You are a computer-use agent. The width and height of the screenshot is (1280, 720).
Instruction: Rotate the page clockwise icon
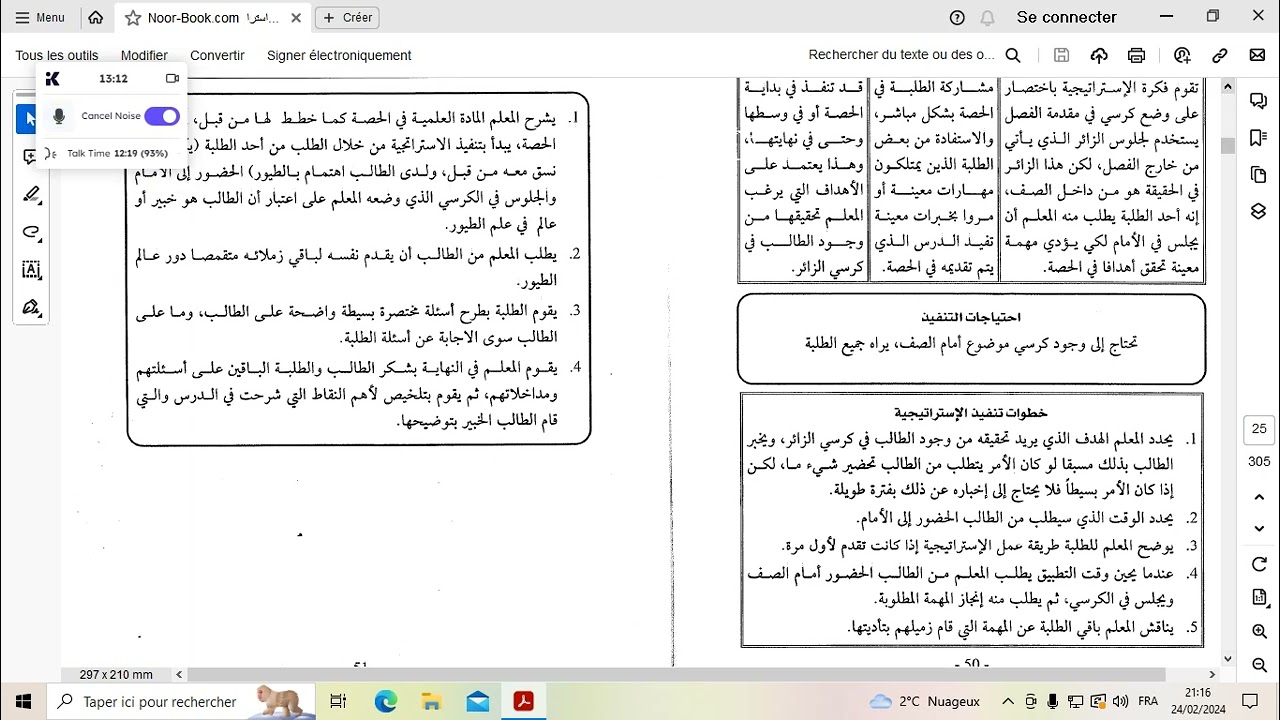tap(1259, 565)
